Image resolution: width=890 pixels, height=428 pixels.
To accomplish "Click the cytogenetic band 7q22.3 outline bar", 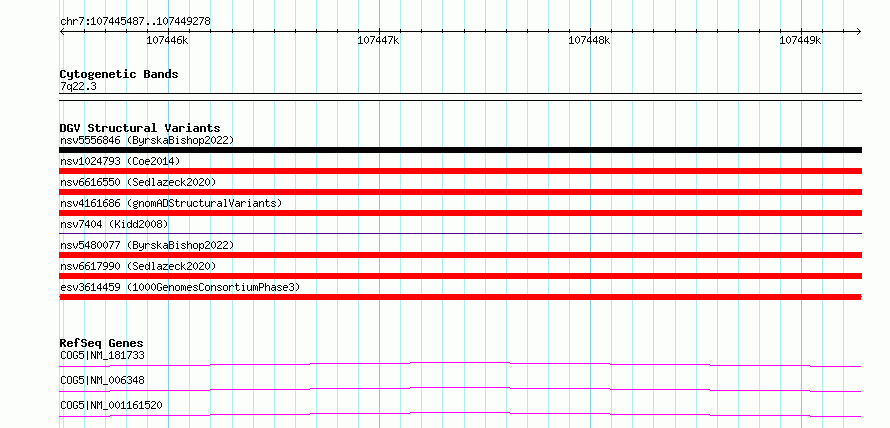I will click(460, 97).
